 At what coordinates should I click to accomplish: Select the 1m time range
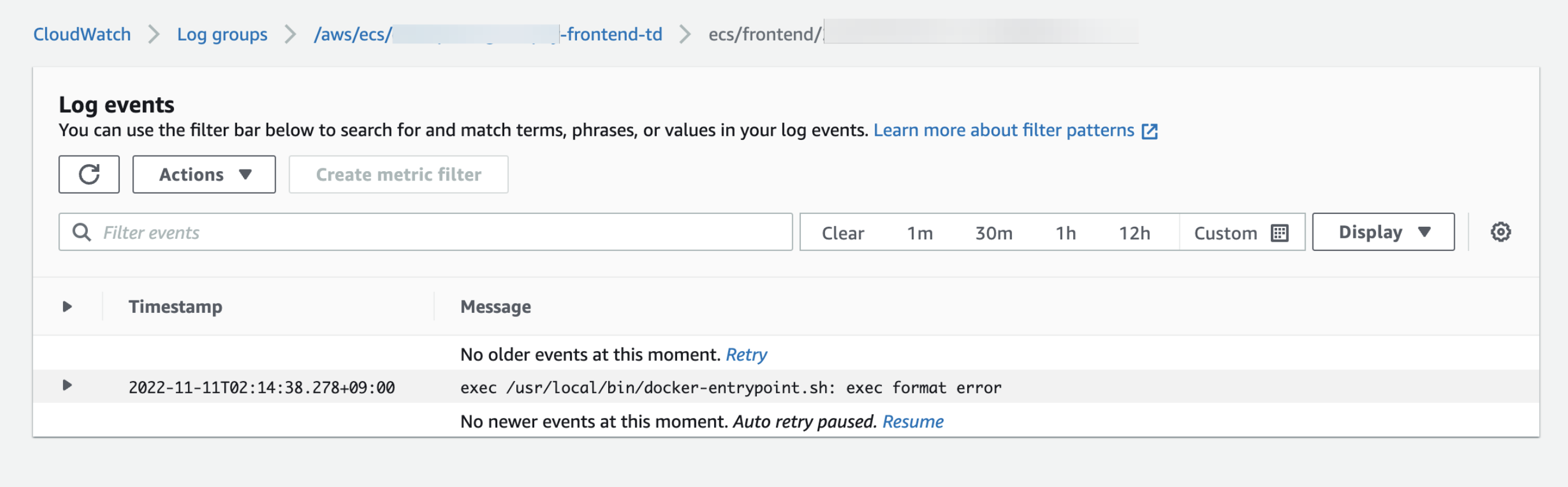(x=919, y=233)
